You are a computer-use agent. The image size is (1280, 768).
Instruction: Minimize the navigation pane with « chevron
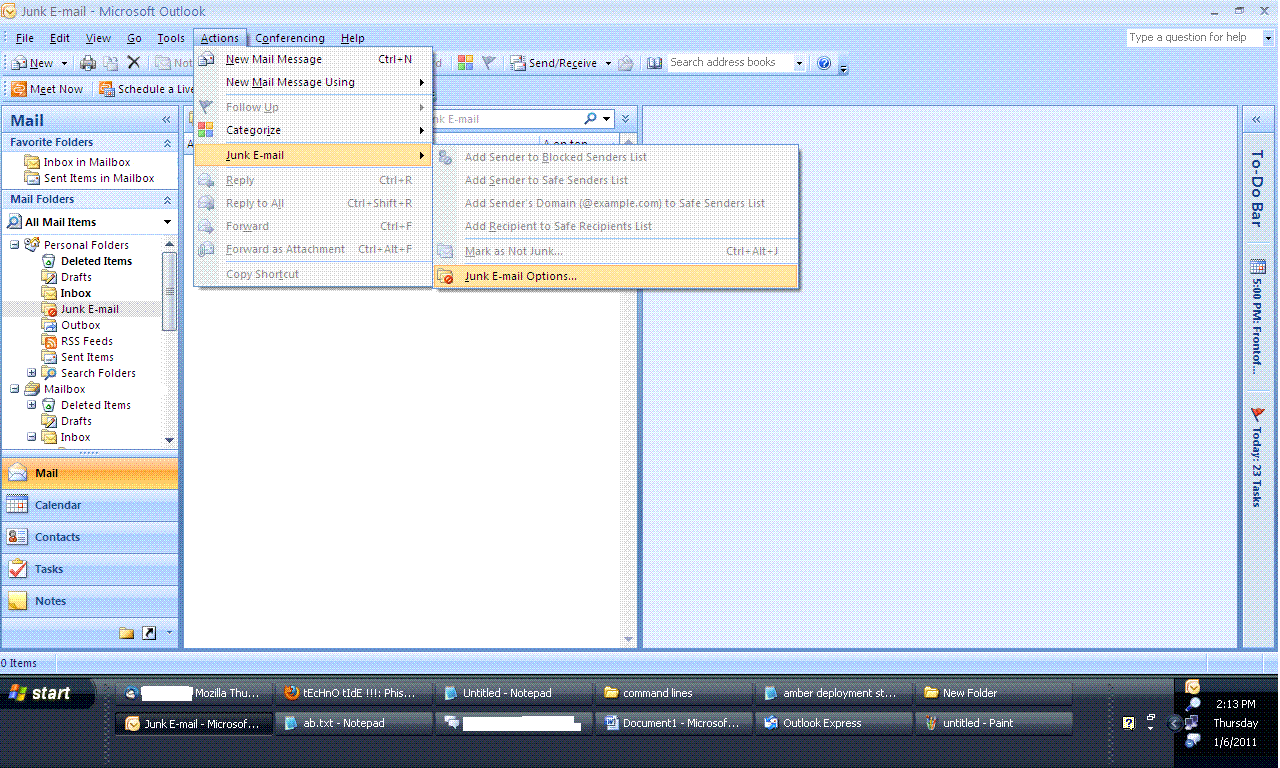pos(166,120)
